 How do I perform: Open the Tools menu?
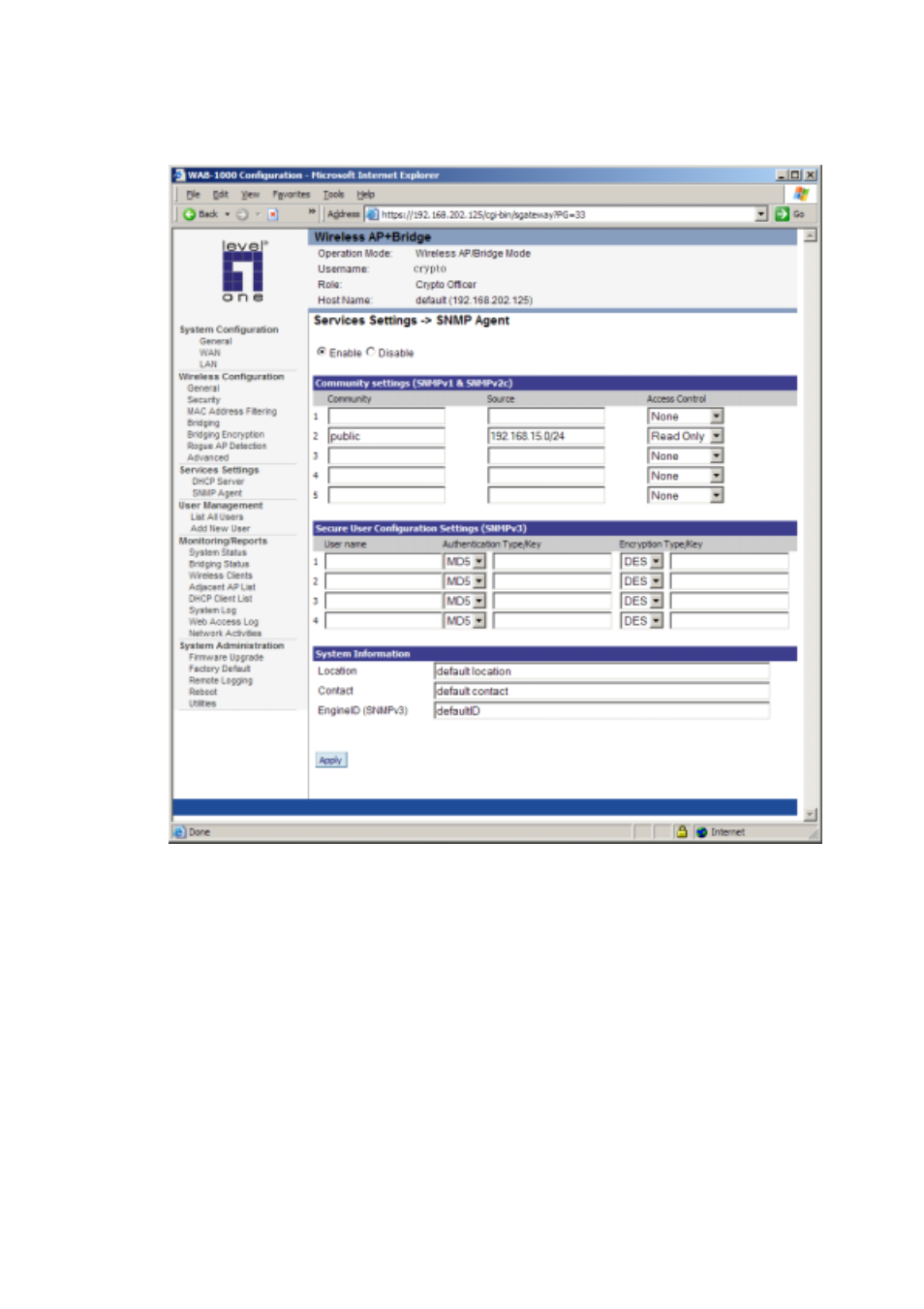click(333, 195)
